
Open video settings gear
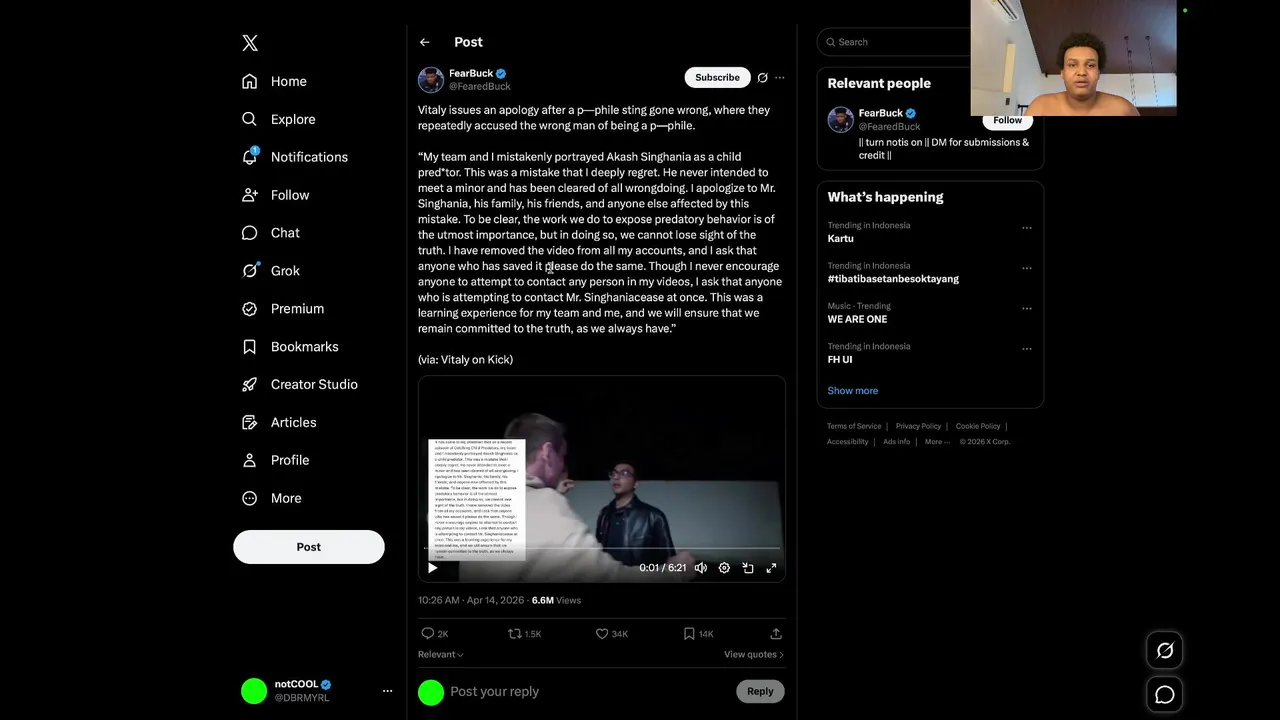tap(724, 568)
